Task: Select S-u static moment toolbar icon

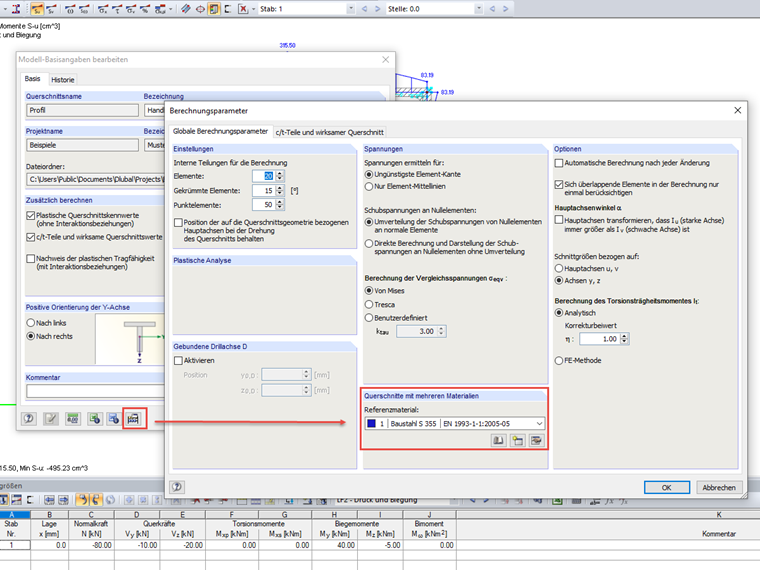Action: coord(37,9)
